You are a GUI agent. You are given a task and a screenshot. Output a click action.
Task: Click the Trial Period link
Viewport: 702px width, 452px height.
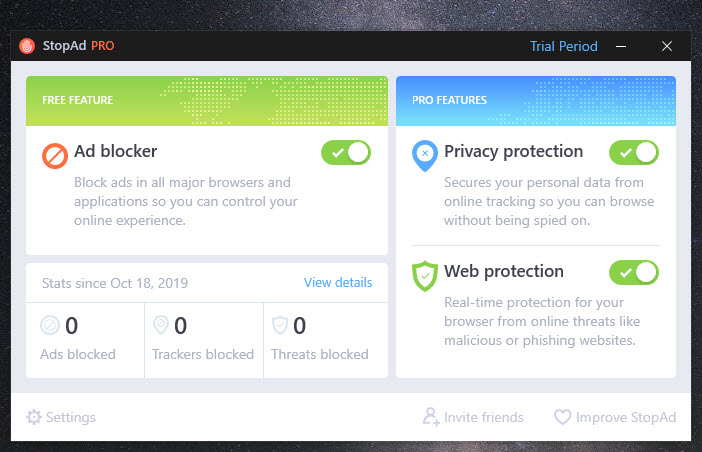click(x=563, y=46)
